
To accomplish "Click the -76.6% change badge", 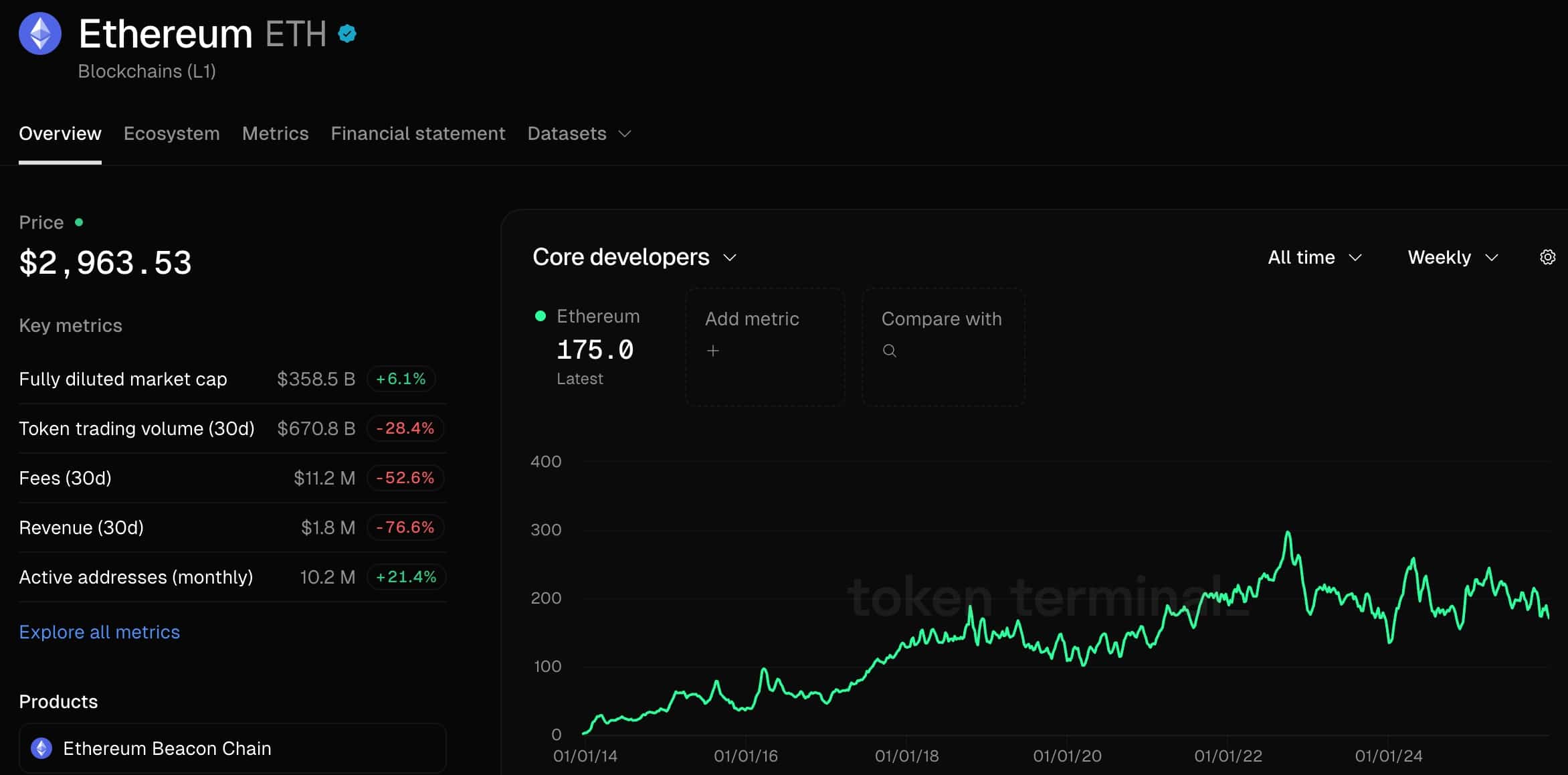I will coord(405,527).
